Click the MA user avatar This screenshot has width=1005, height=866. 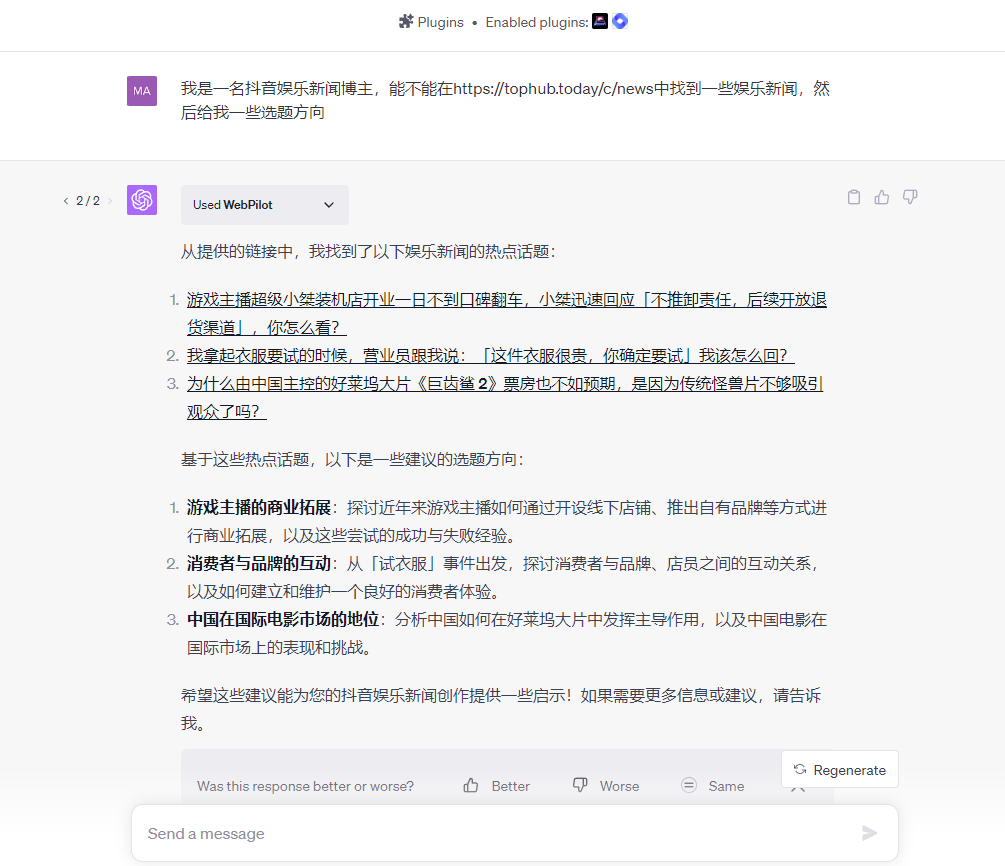(x=142, y=91)
